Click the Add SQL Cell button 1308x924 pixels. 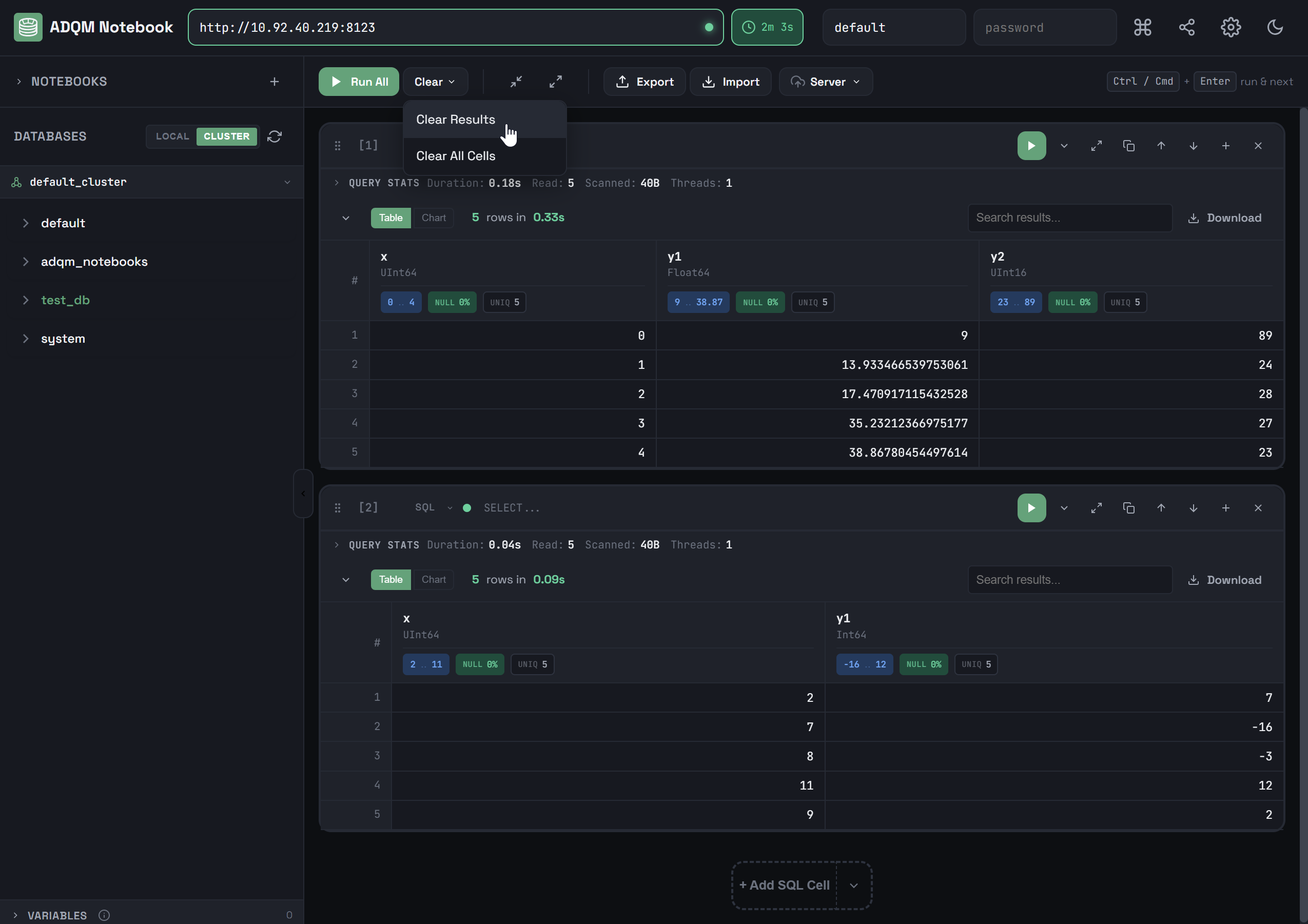click(x=784, y=885)
